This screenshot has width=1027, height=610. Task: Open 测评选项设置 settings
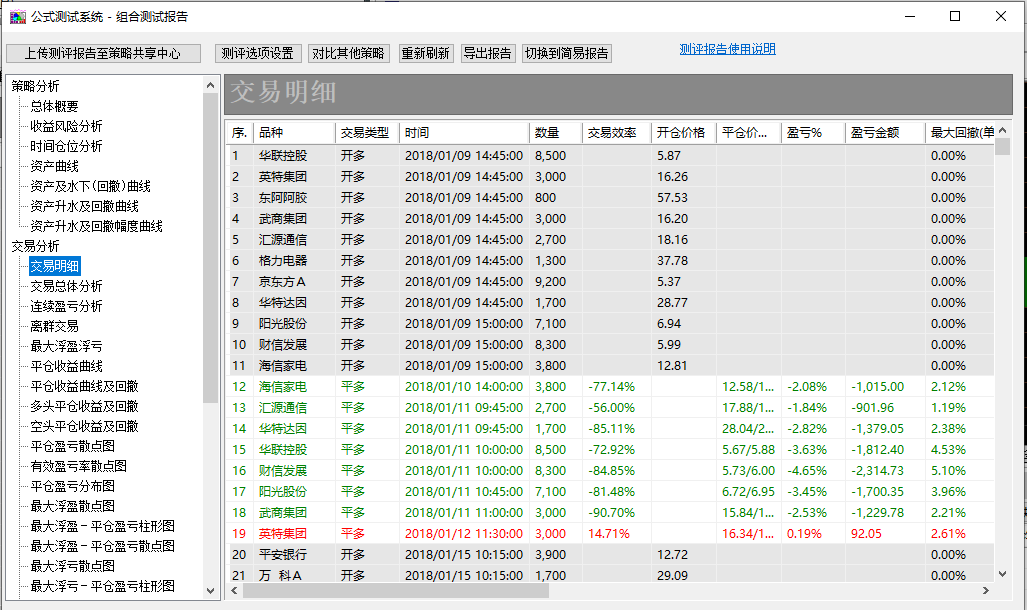coord(258,53)
